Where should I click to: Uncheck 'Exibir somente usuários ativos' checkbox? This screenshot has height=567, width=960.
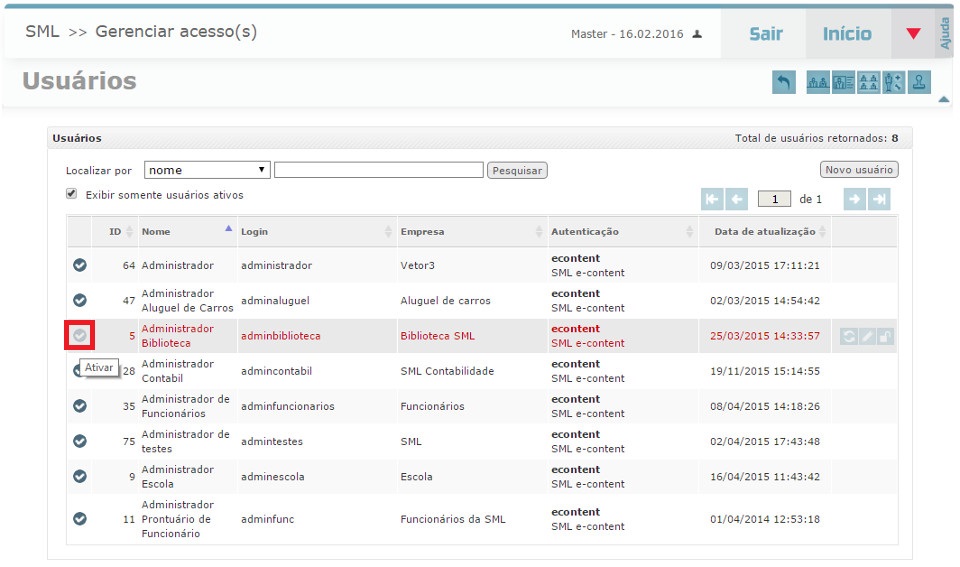[72, 194]
